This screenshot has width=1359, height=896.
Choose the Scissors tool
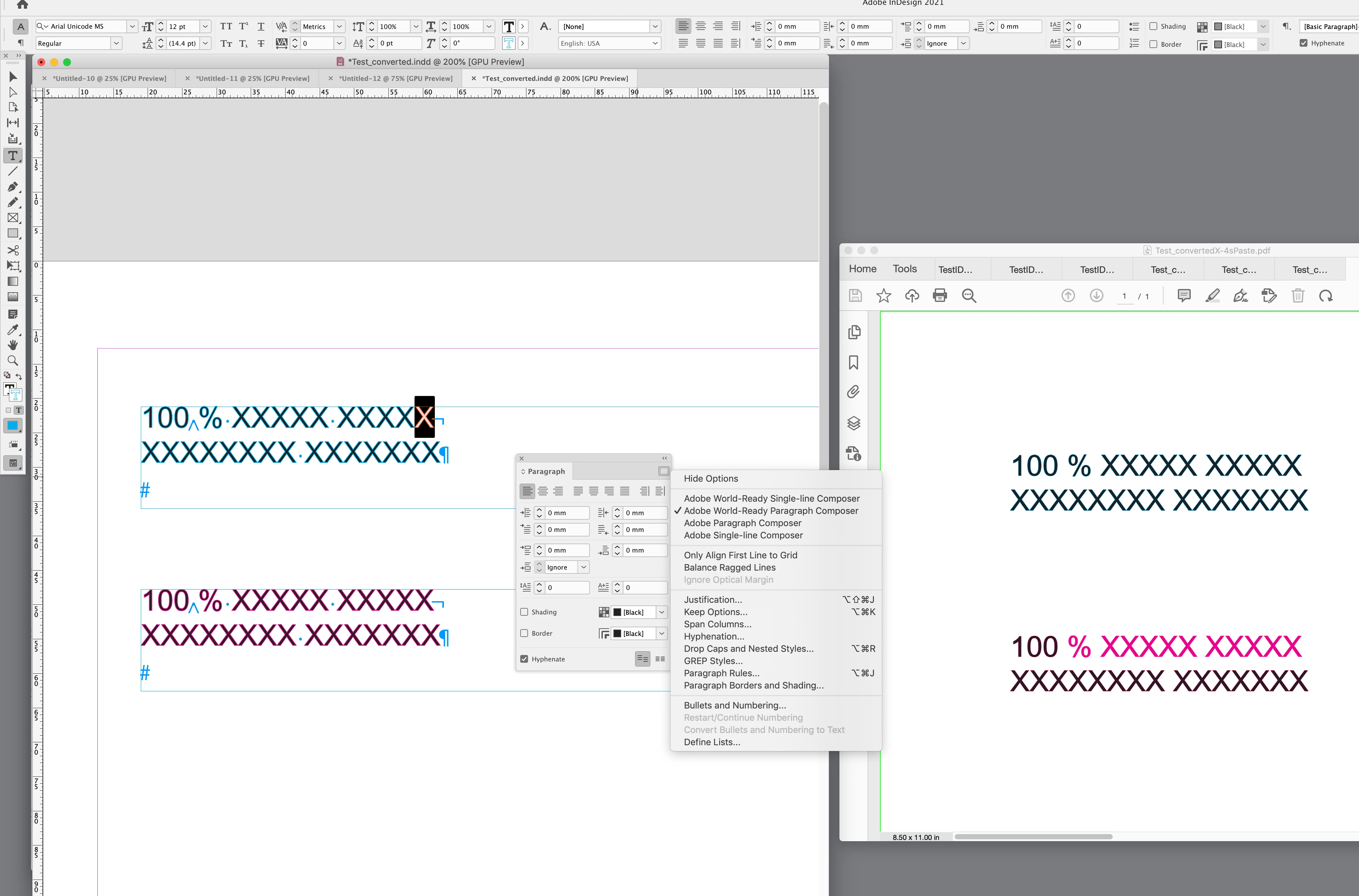click(13, 250)
